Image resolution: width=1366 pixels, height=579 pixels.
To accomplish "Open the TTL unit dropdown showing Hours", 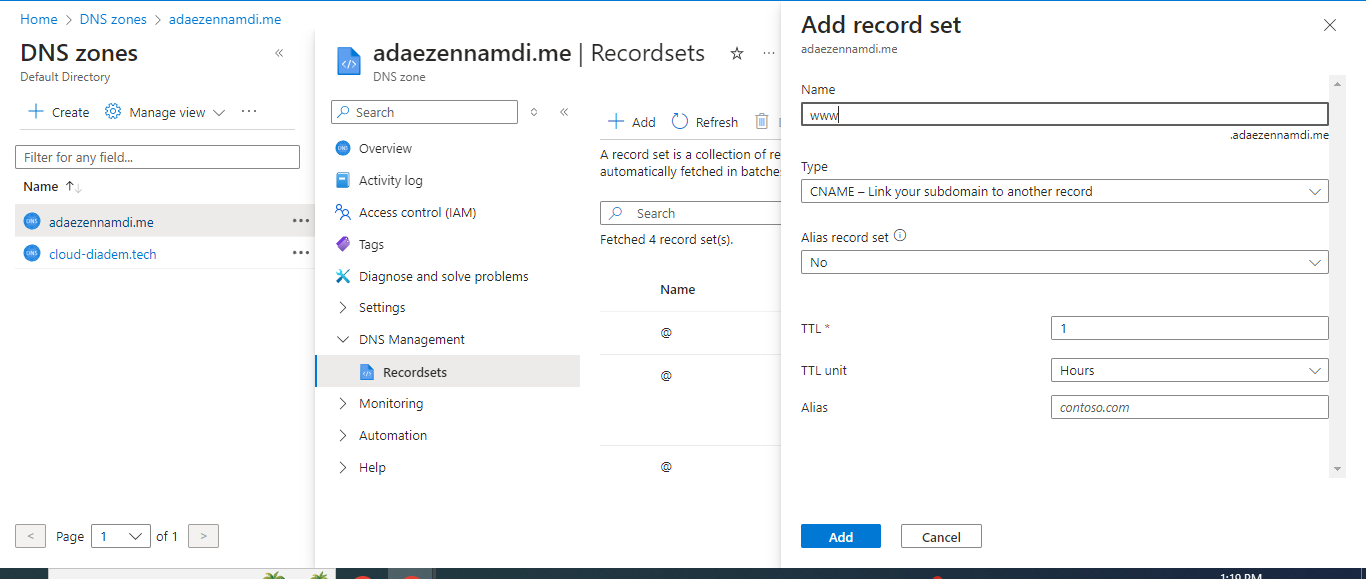I will [x=1189, y=370].
